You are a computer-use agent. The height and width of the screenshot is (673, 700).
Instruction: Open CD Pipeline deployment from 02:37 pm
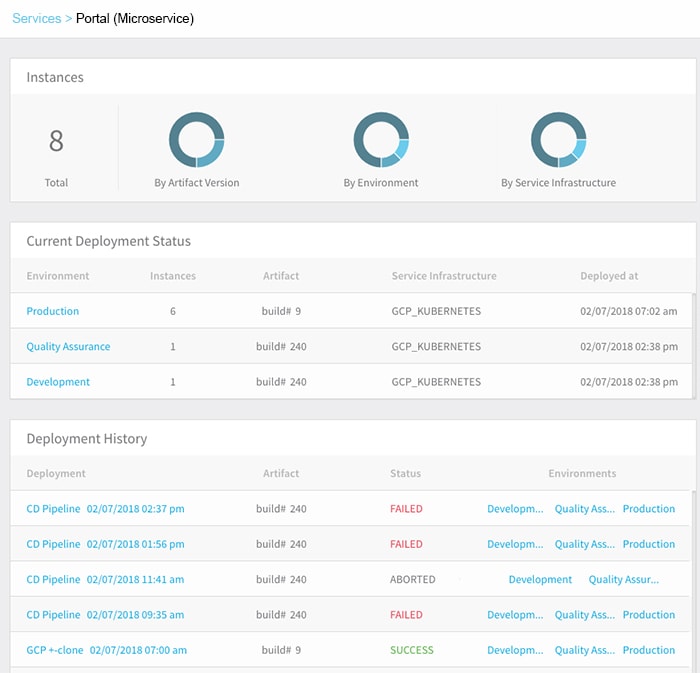(x=105, y=509)
